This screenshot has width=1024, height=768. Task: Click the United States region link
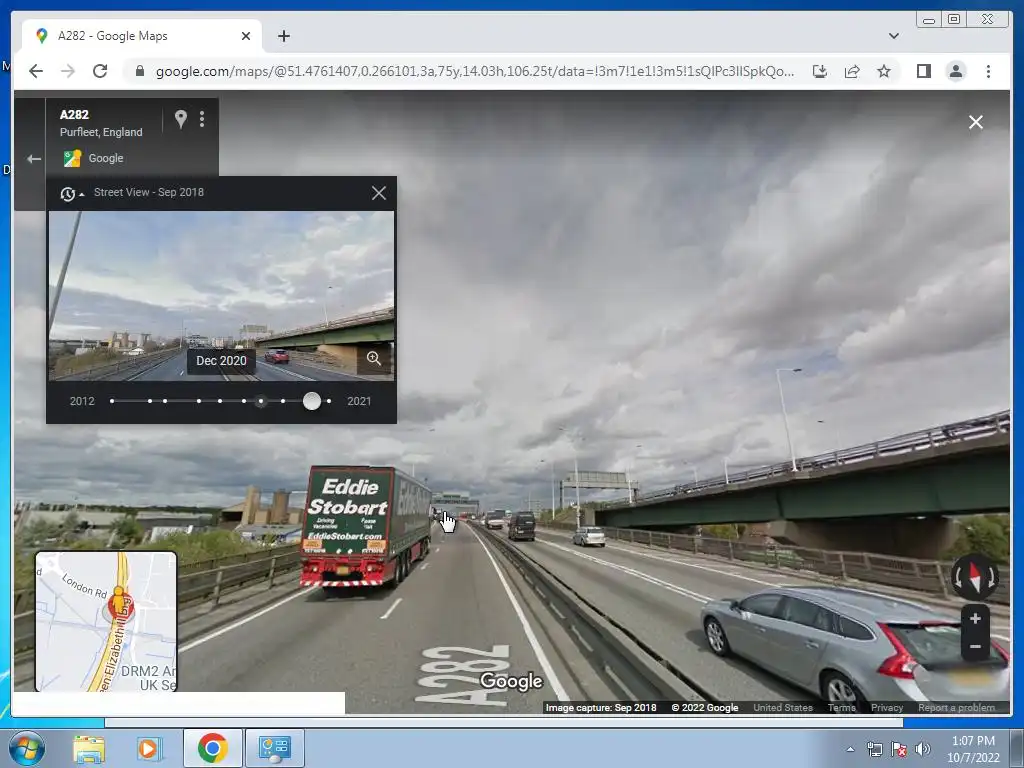point(783,708)
